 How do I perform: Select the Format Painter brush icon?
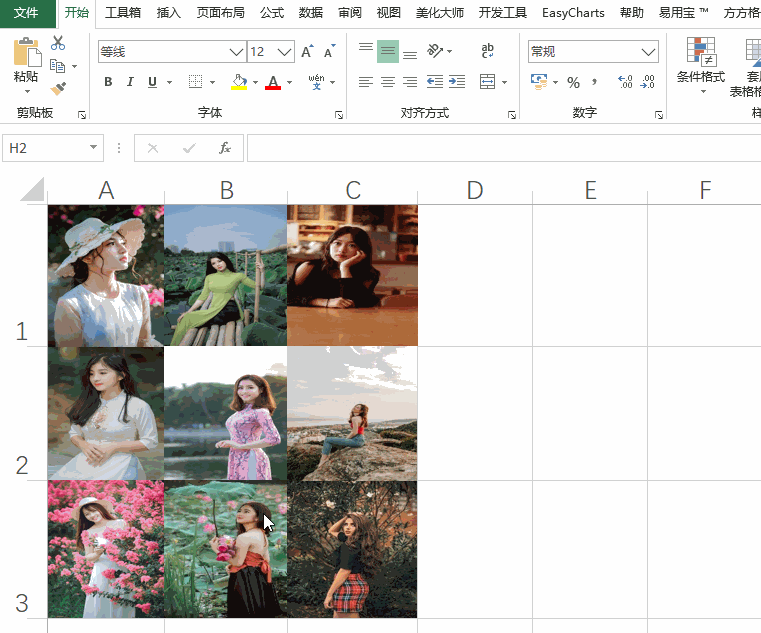(58, 88)
